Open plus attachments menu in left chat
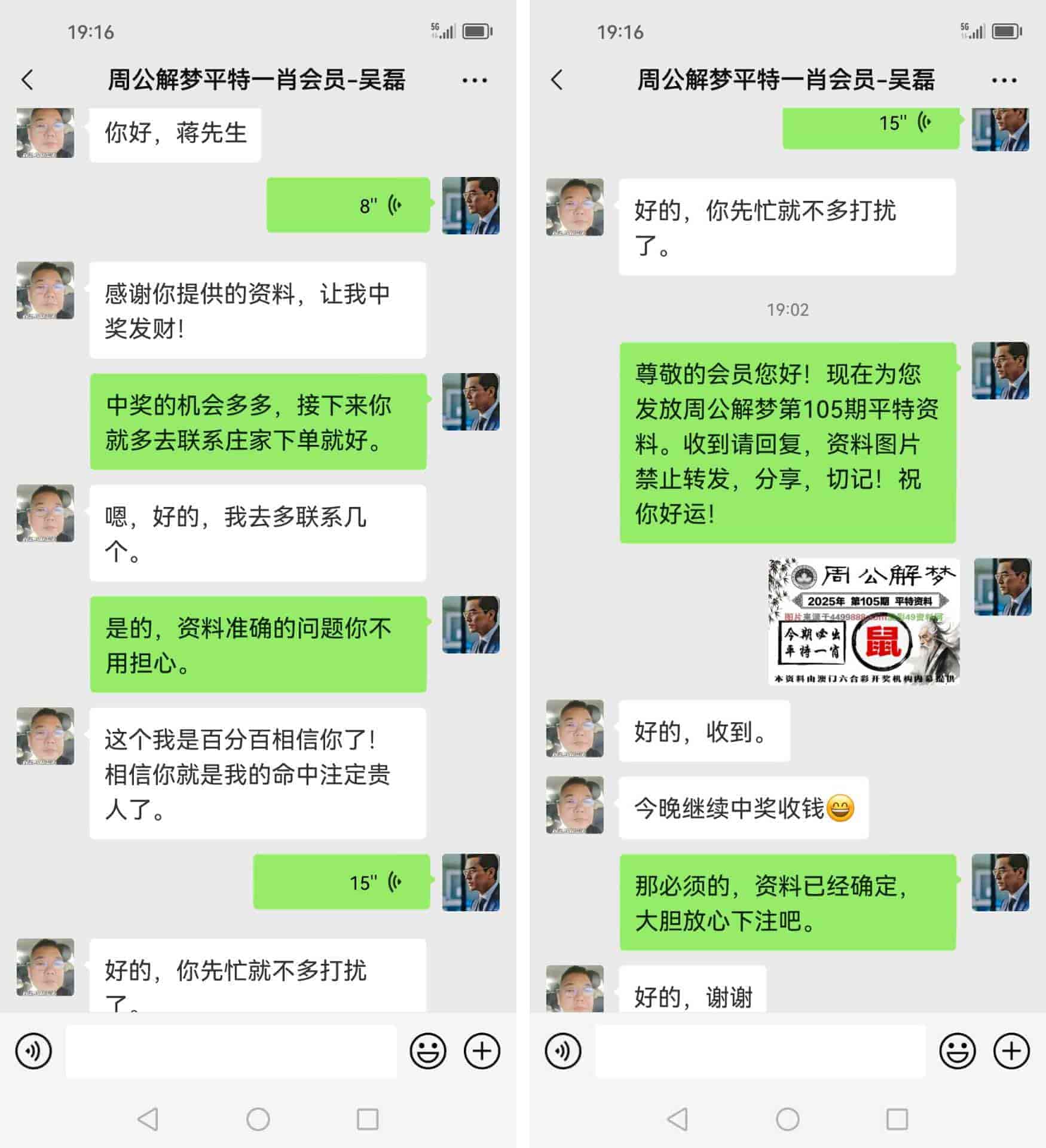1046x1148 pixels. coord(482,1051)
